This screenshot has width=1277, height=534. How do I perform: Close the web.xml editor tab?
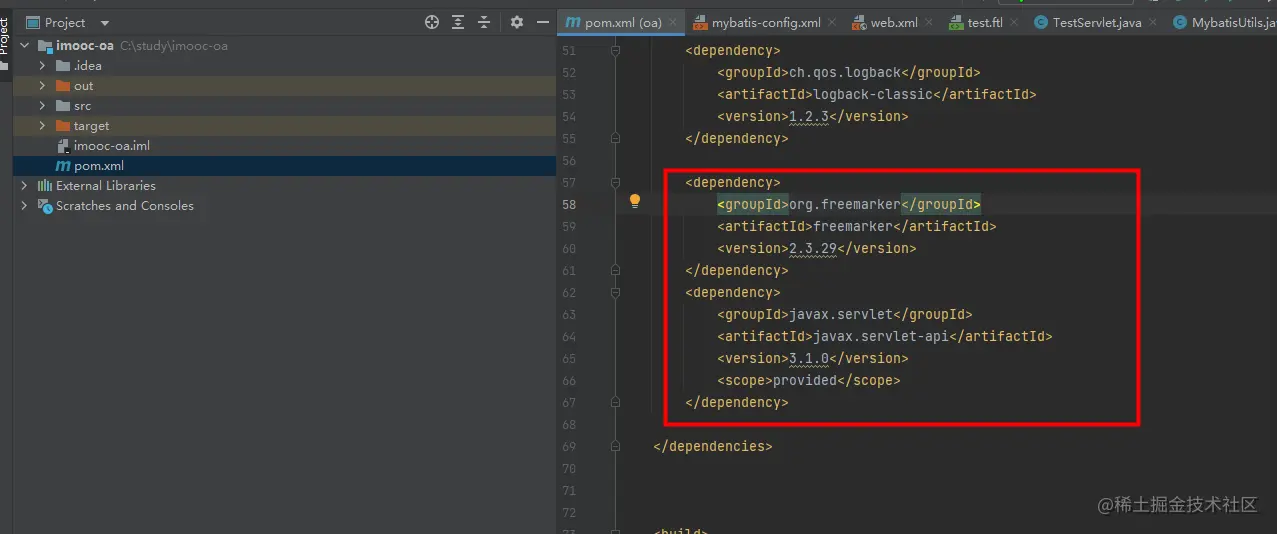930,23
